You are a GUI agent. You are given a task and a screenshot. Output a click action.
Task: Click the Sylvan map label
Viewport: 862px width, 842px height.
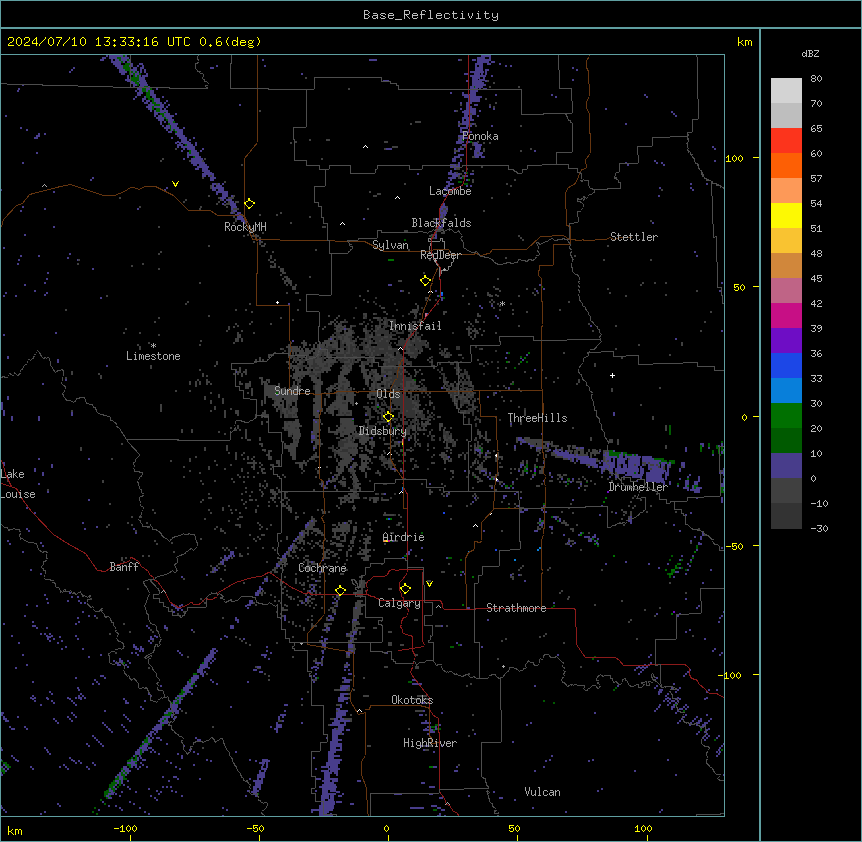pos(390,245)
